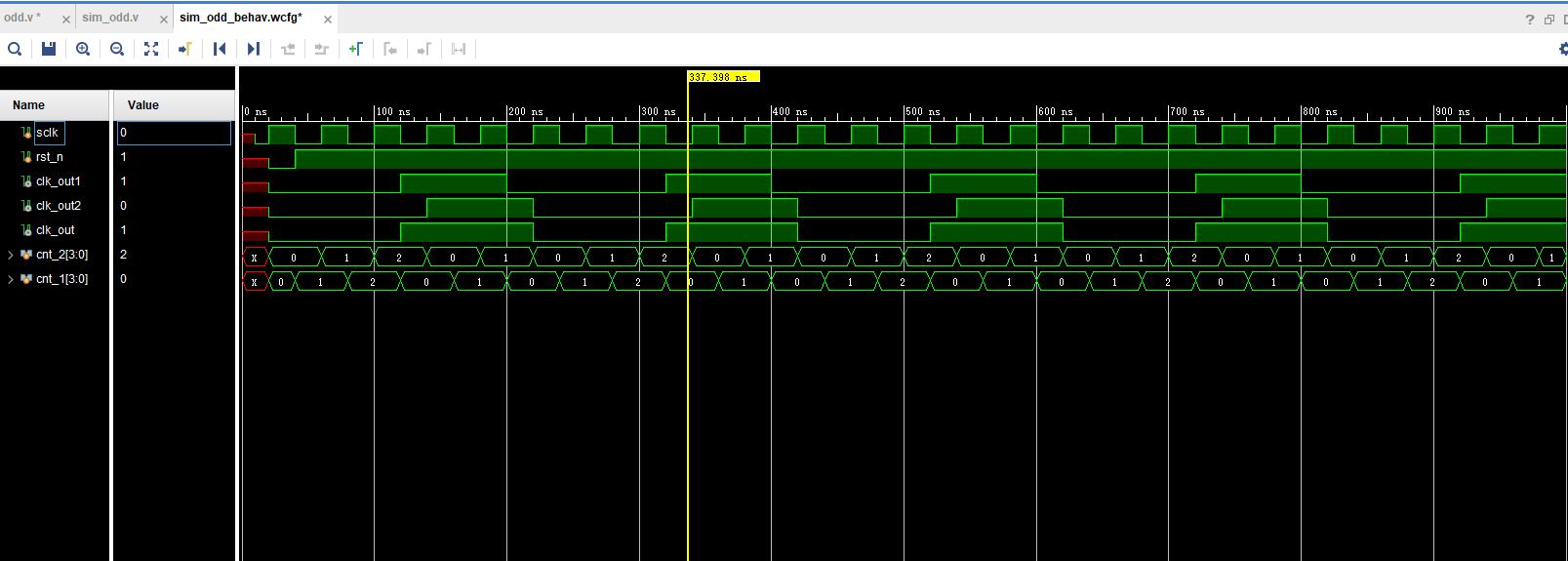Viewport: 1568px width, 561px height.
Task: Click the rst_n signal type icon
Action: click(x=26, y=157)
